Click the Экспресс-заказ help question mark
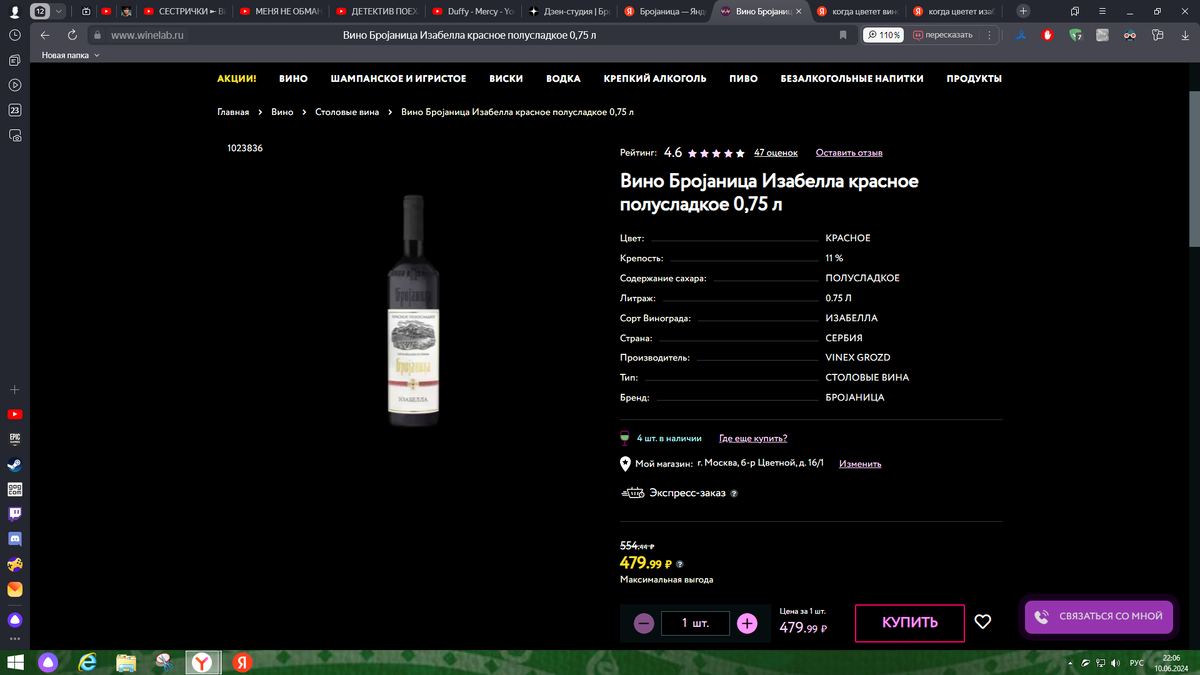Image resolution: width=1200 pixels, height=675 pixels. point(734,493)
